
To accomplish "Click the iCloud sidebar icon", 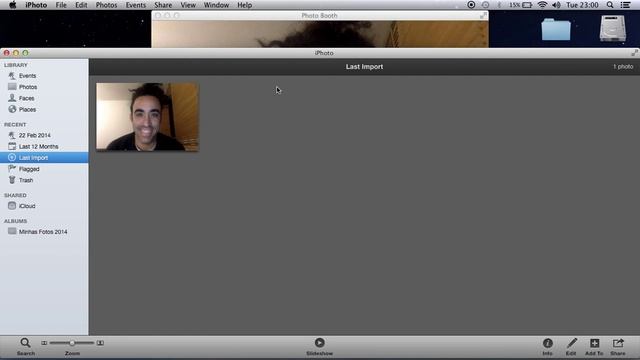I will 12,206.
